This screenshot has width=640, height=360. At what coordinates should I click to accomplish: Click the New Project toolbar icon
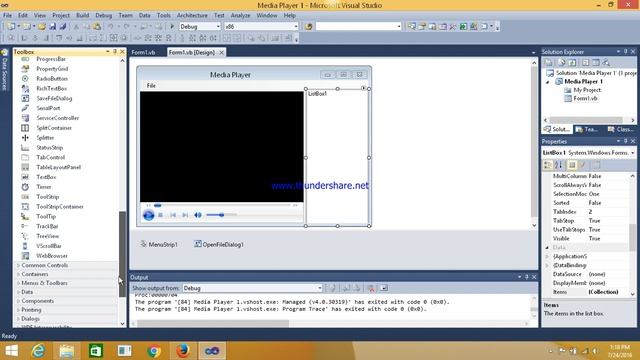point(11,27)
